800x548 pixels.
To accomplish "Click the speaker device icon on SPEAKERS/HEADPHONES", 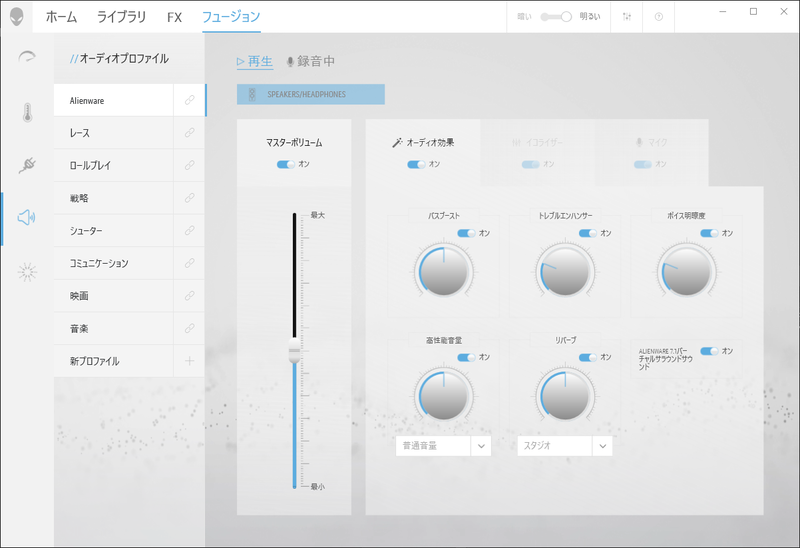I will (252, 94).
